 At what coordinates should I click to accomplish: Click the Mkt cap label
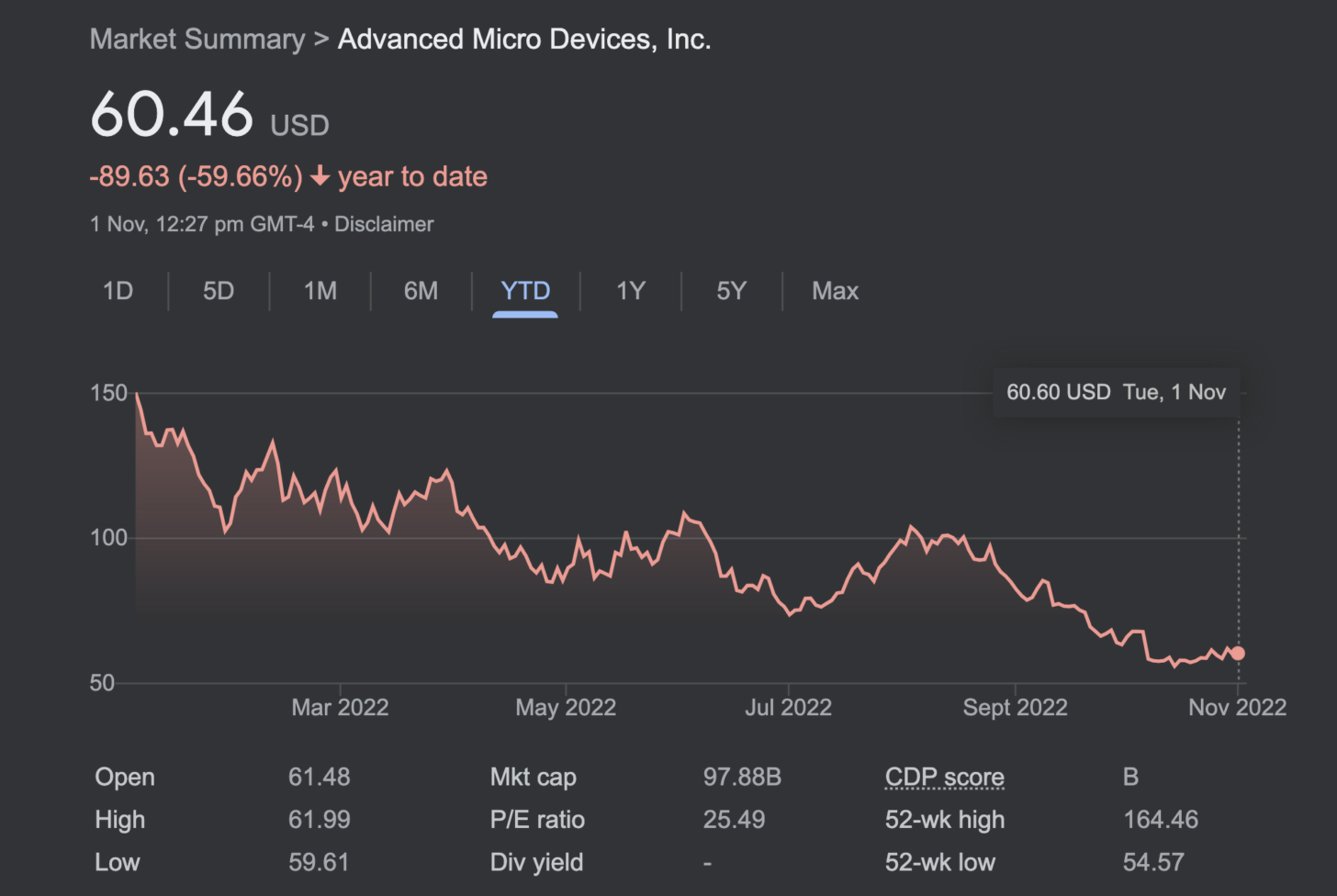(x=534, y=777)
